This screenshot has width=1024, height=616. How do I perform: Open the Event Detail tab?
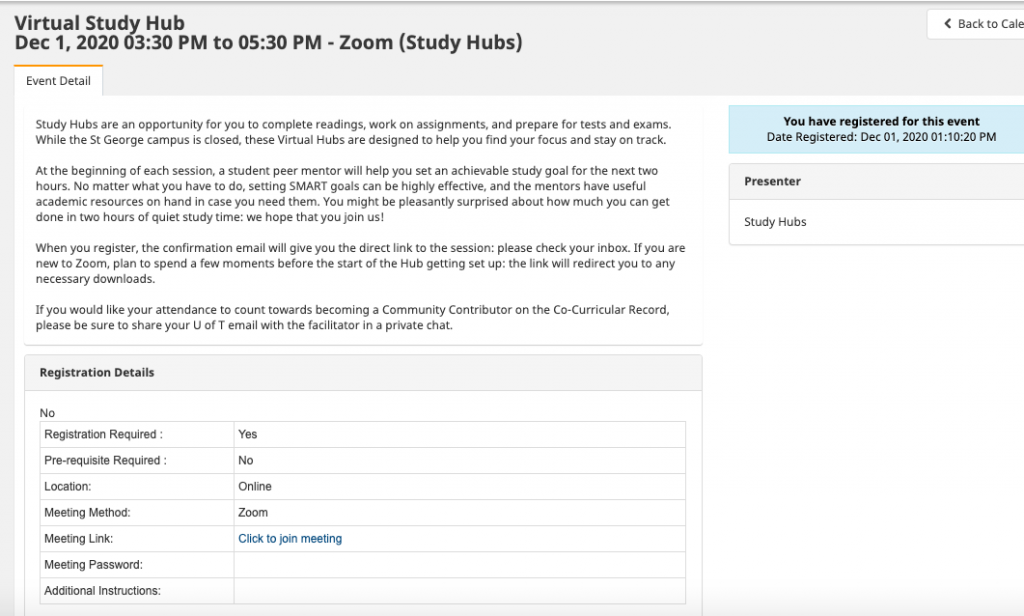pos(58,81)
